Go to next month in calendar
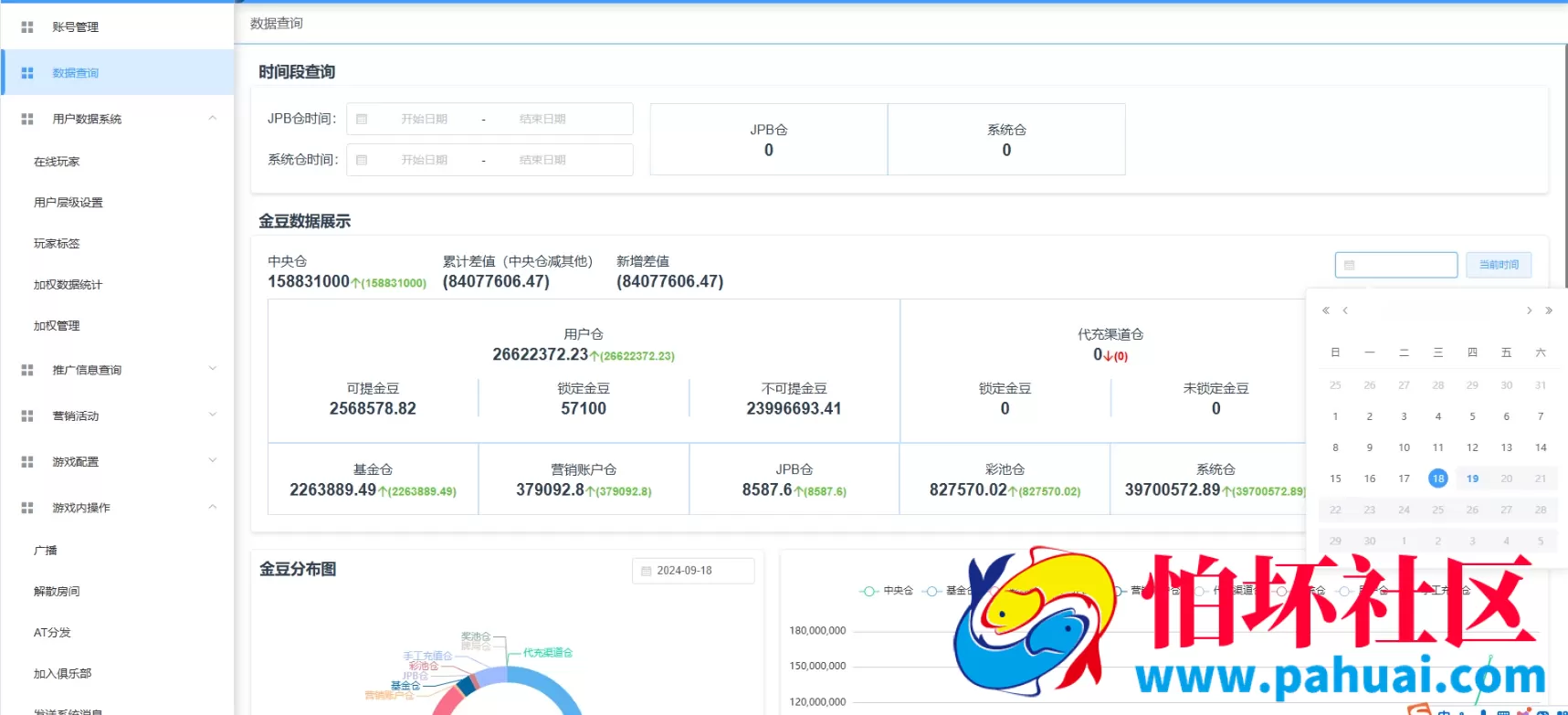1568x715 pixels. 1530,310
